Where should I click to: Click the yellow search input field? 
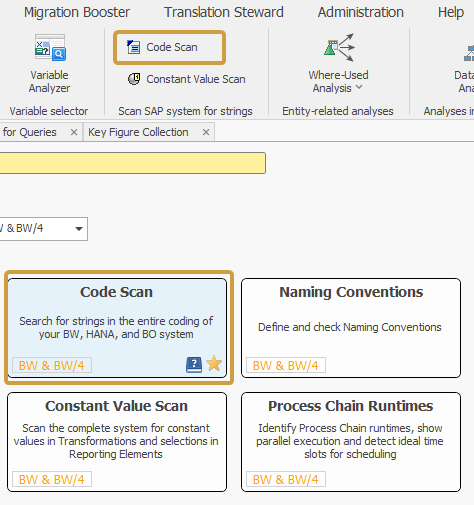(x=133, y=163)
